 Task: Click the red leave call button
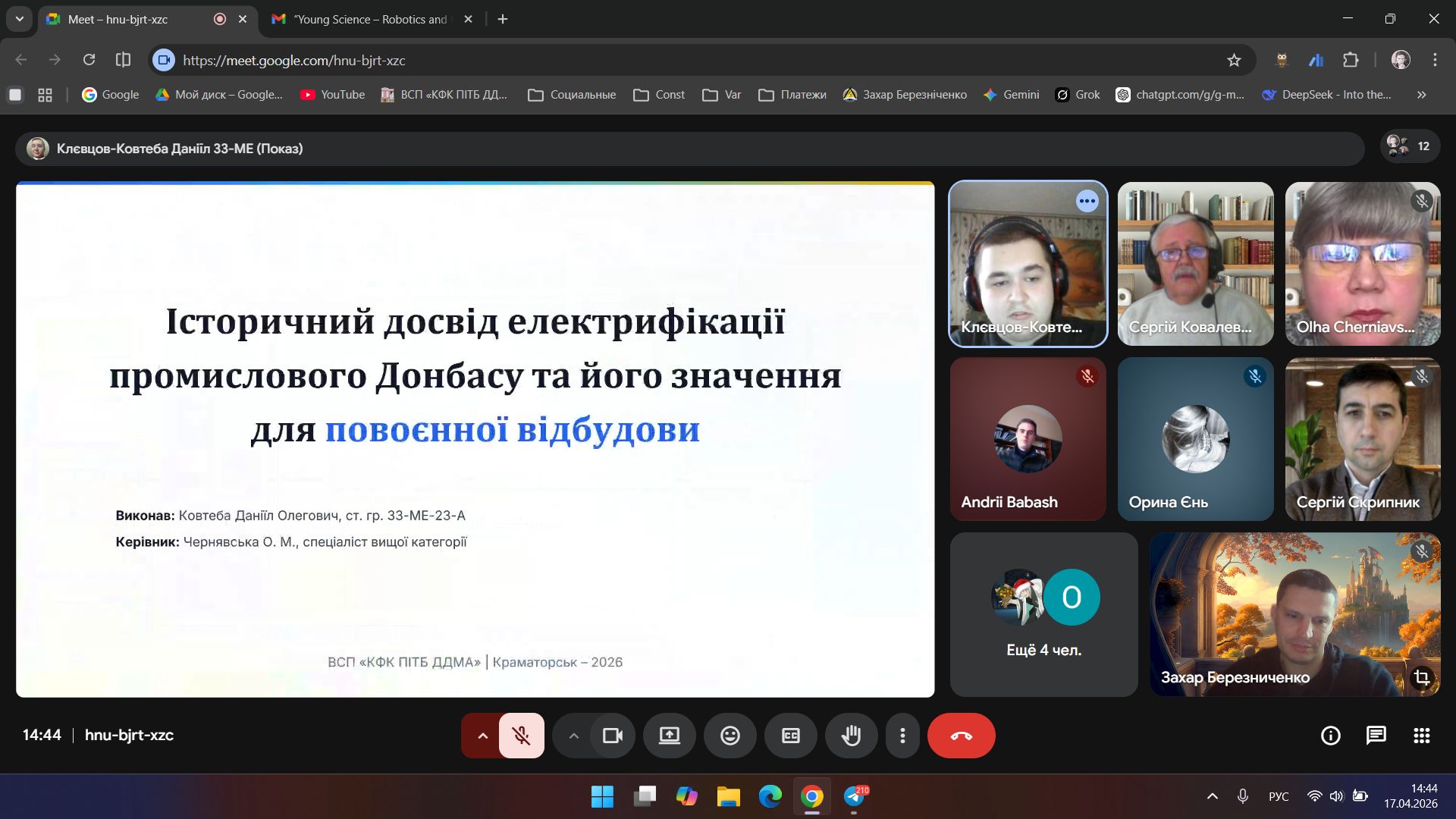tap(961, 736)
